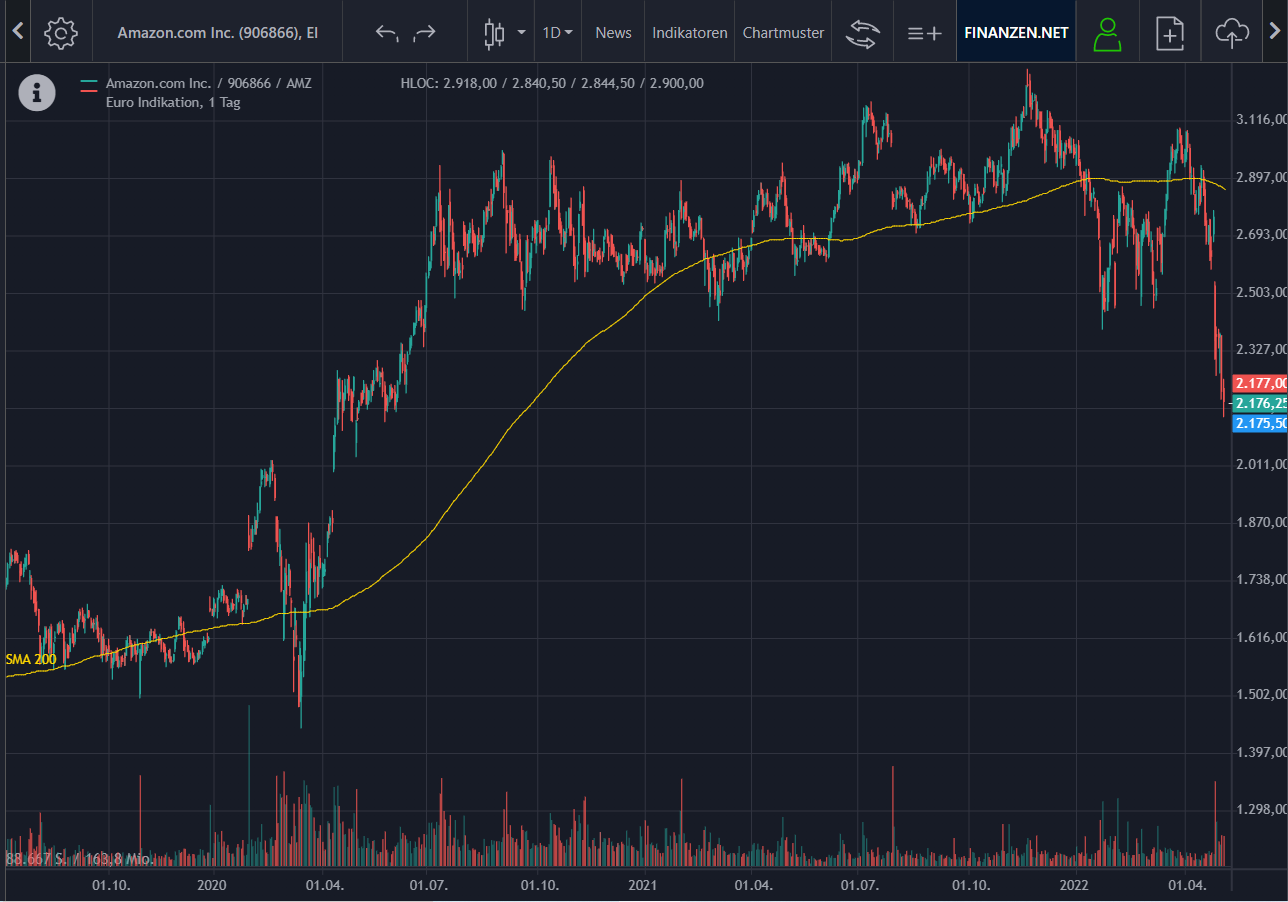Open the info icon beside Amazon legend
1288x902 pixels.
pyautogui.click(x=37, y=93)
